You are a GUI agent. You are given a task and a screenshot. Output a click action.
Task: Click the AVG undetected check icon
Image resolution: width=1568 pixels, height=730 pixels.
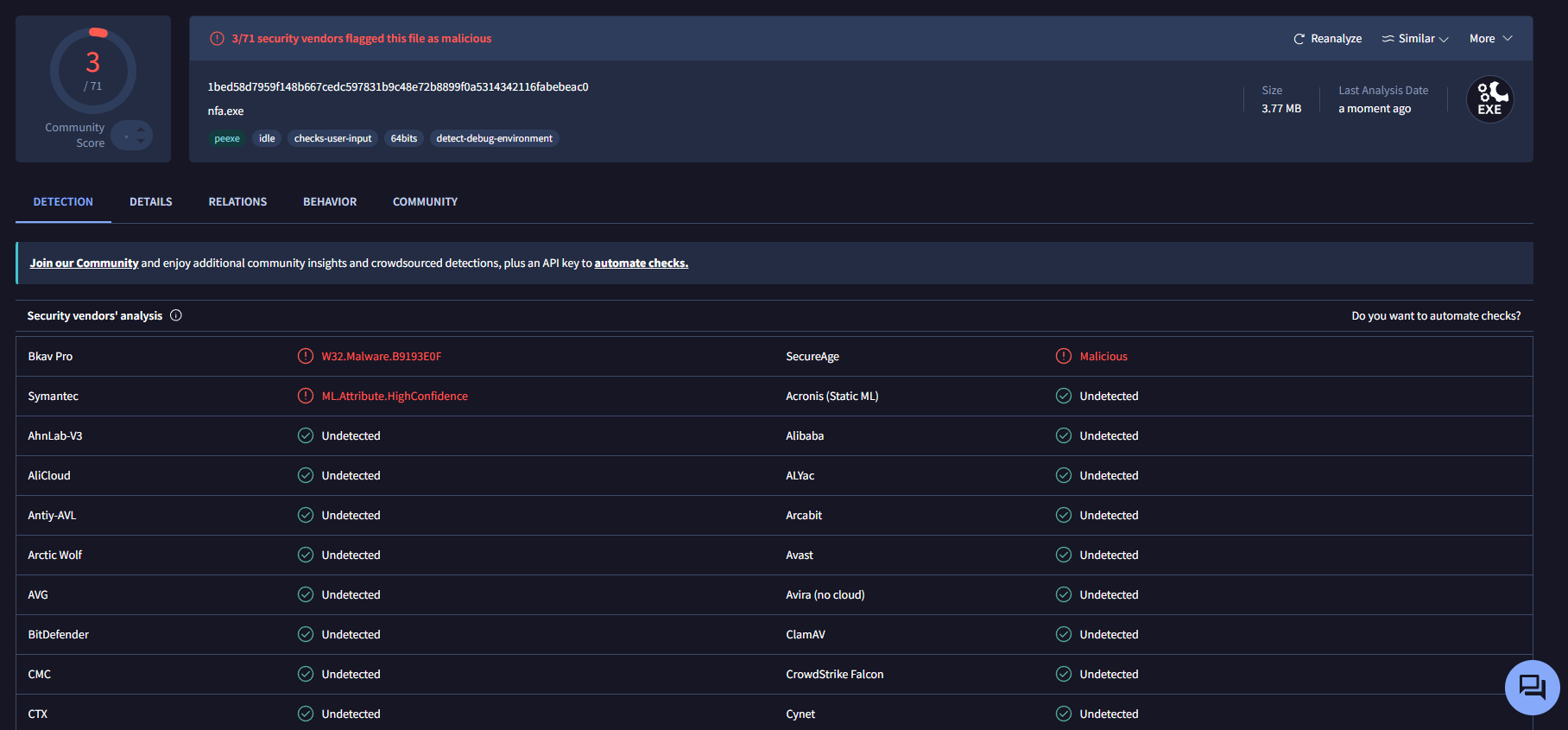tap(306, 594)
